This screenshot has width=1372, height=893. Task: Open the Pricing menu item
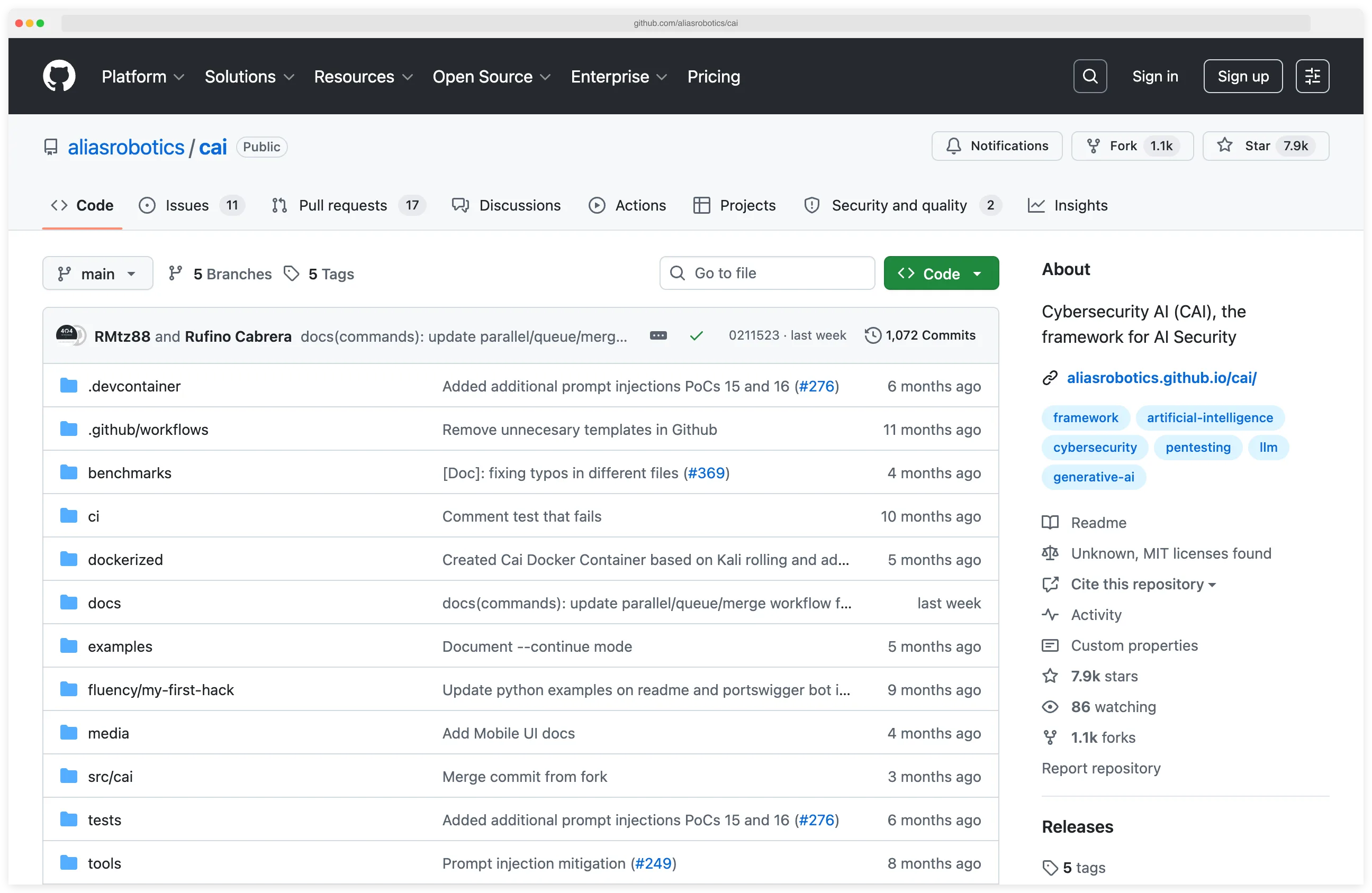(x=714, y=76)
